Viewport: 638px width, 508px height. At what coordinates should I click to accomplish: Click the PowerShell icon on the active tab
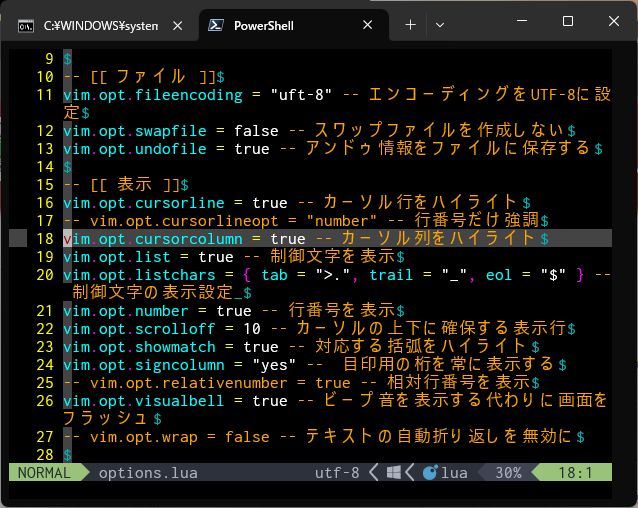(x=214, y=25)
